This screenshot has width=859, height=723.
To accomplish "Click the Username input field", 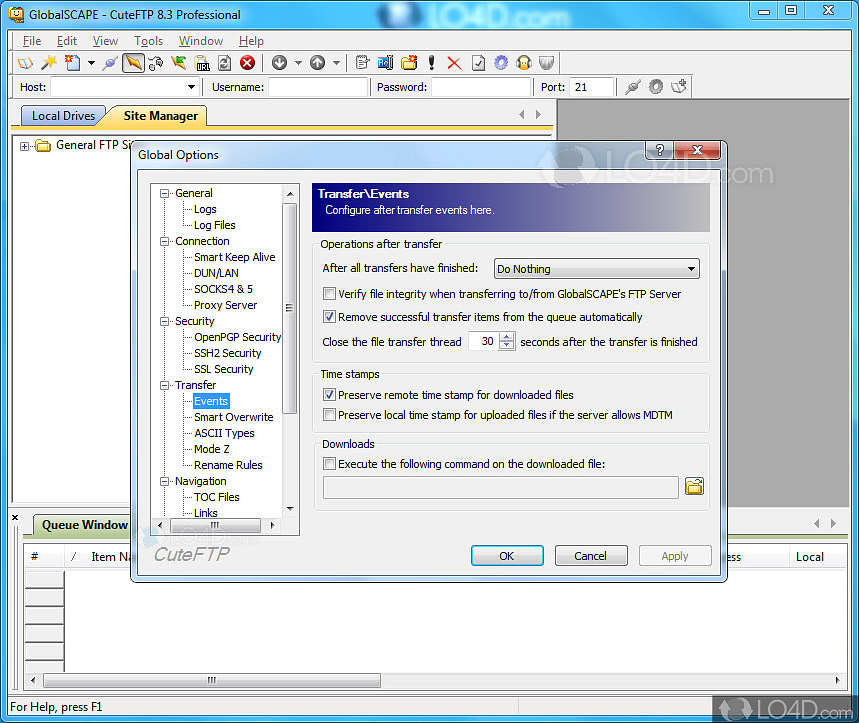I will (x=318, y=87).
